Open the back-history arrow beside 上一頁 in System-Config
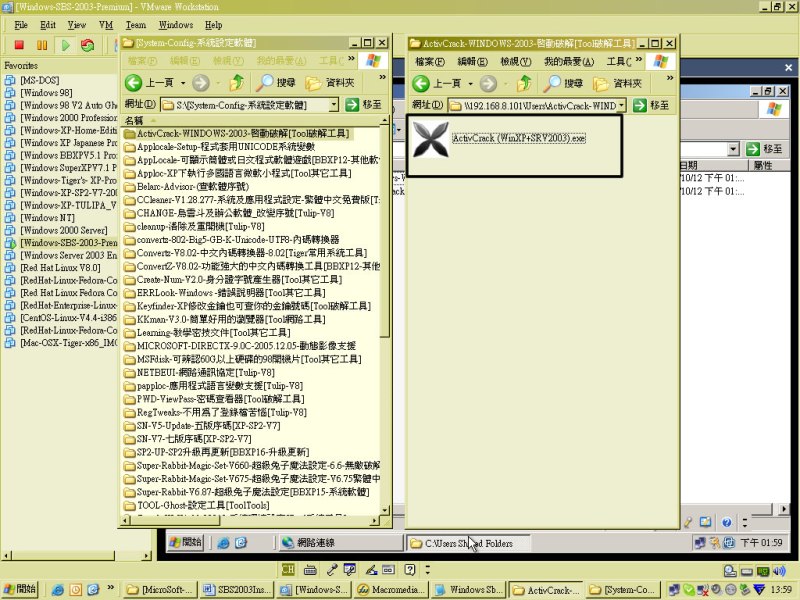Screen dimensions: 800x600 click(183, 83)
